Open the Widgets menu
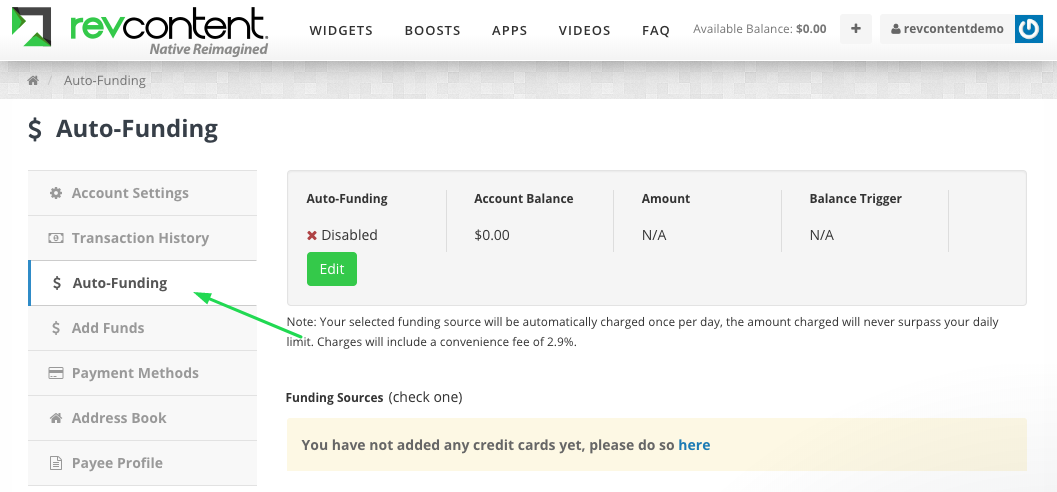The image size is (1057, 492). point(341,30)
